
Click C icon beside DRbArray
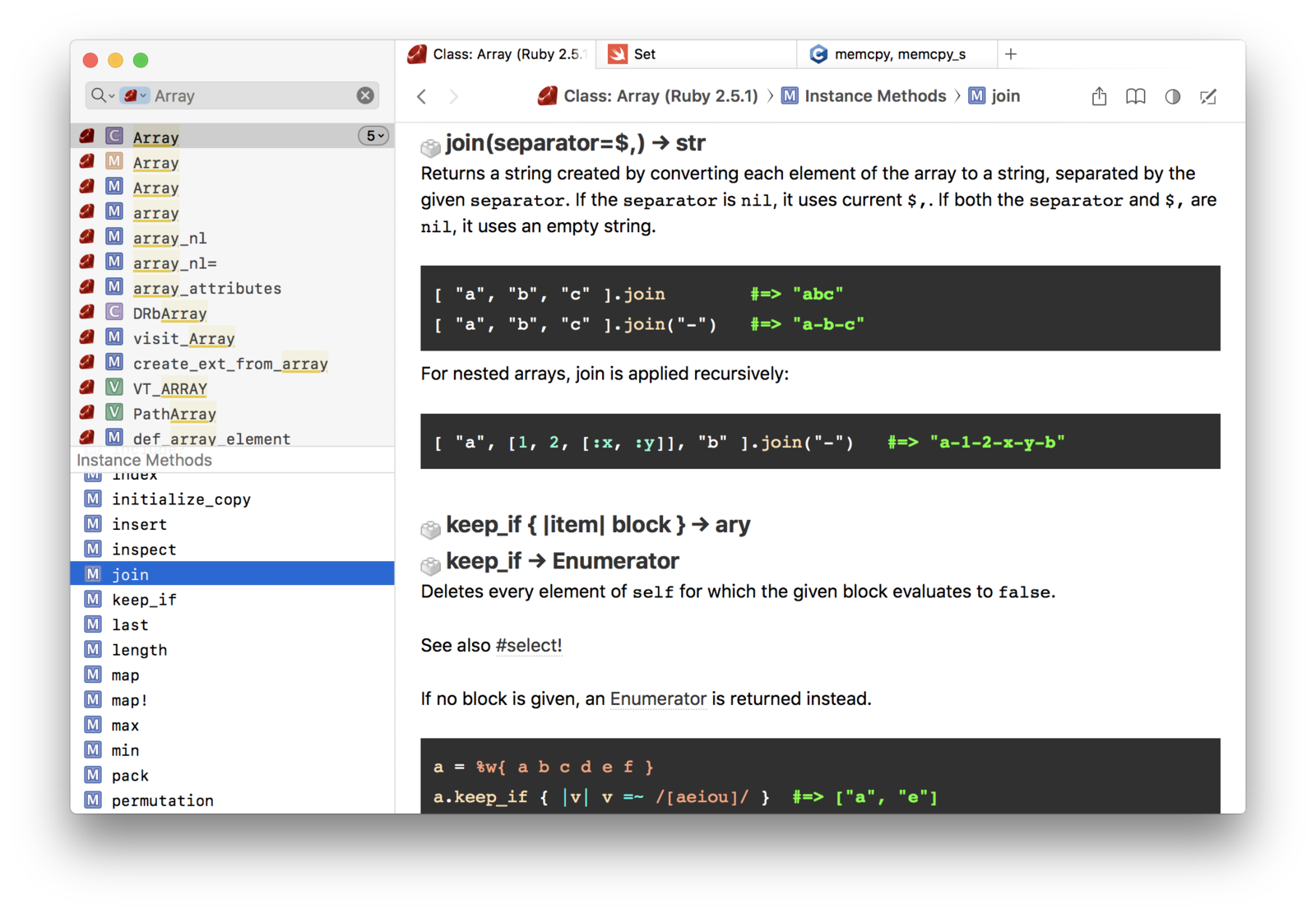pyautogui.click(x=114, y=312)
